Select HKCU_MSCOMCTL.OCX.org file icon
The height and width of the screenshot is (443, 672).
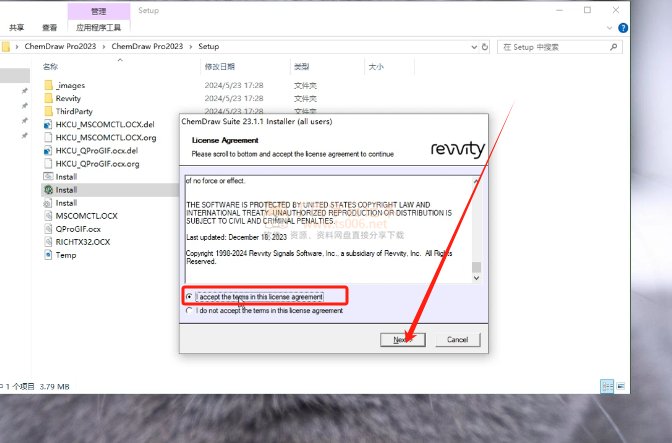coord(48,138)
